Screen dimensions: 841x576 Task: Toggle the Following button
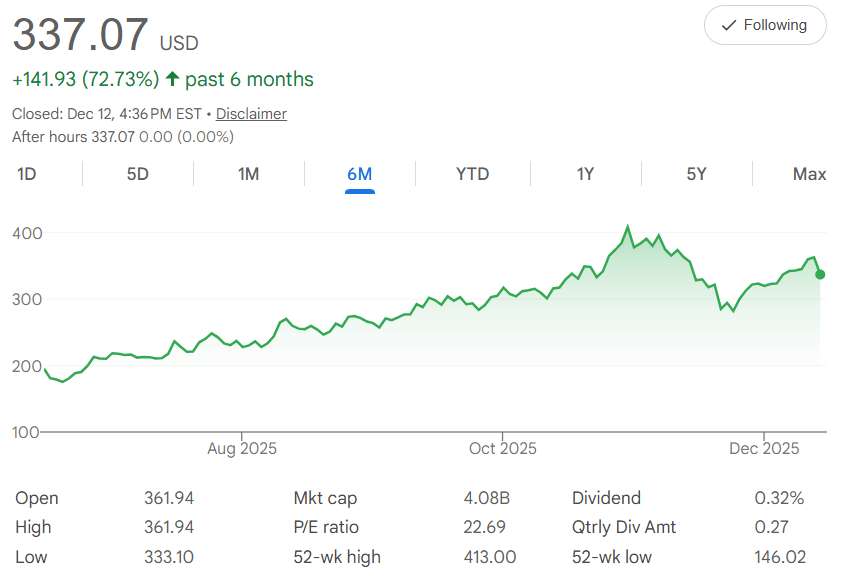pyautogui.click(x=765, y=25)
